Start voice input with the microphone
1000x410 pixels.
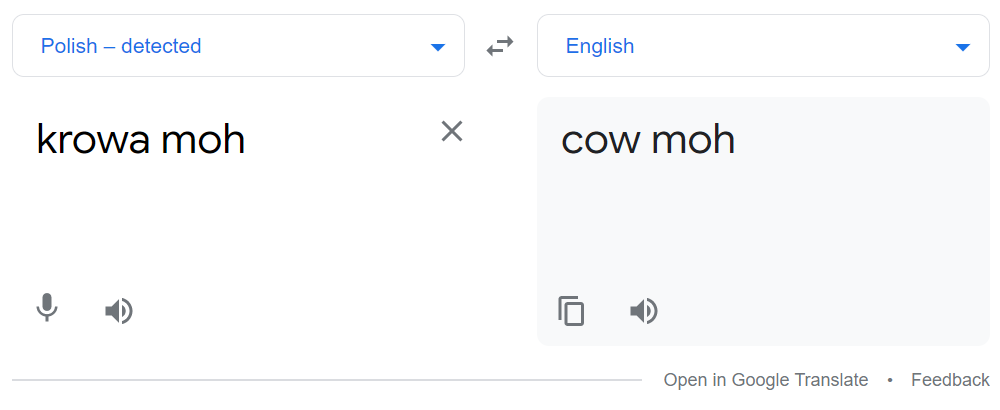(47, 307)
